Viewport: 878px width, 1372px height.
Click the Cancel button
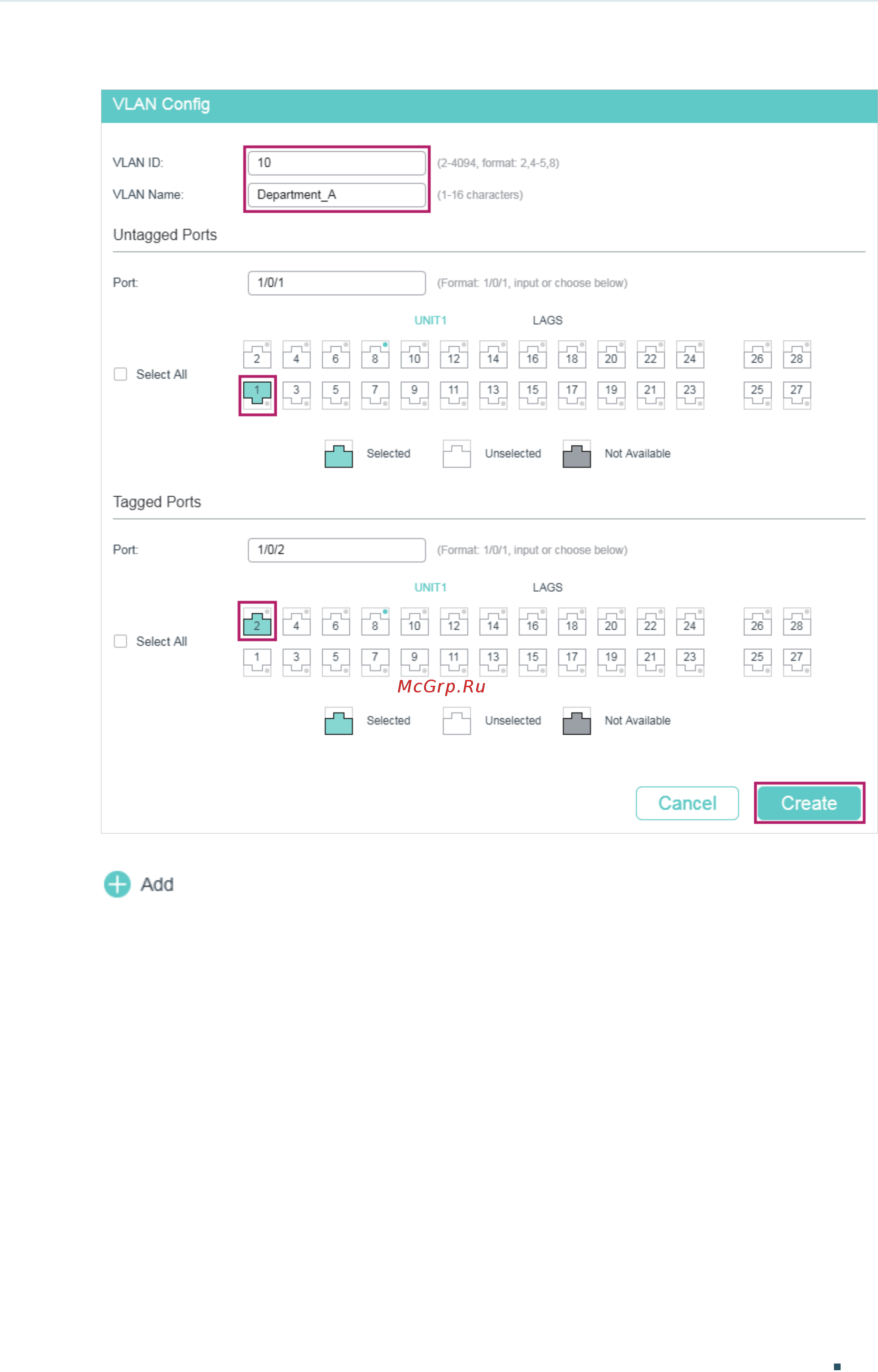click(687, 802)
